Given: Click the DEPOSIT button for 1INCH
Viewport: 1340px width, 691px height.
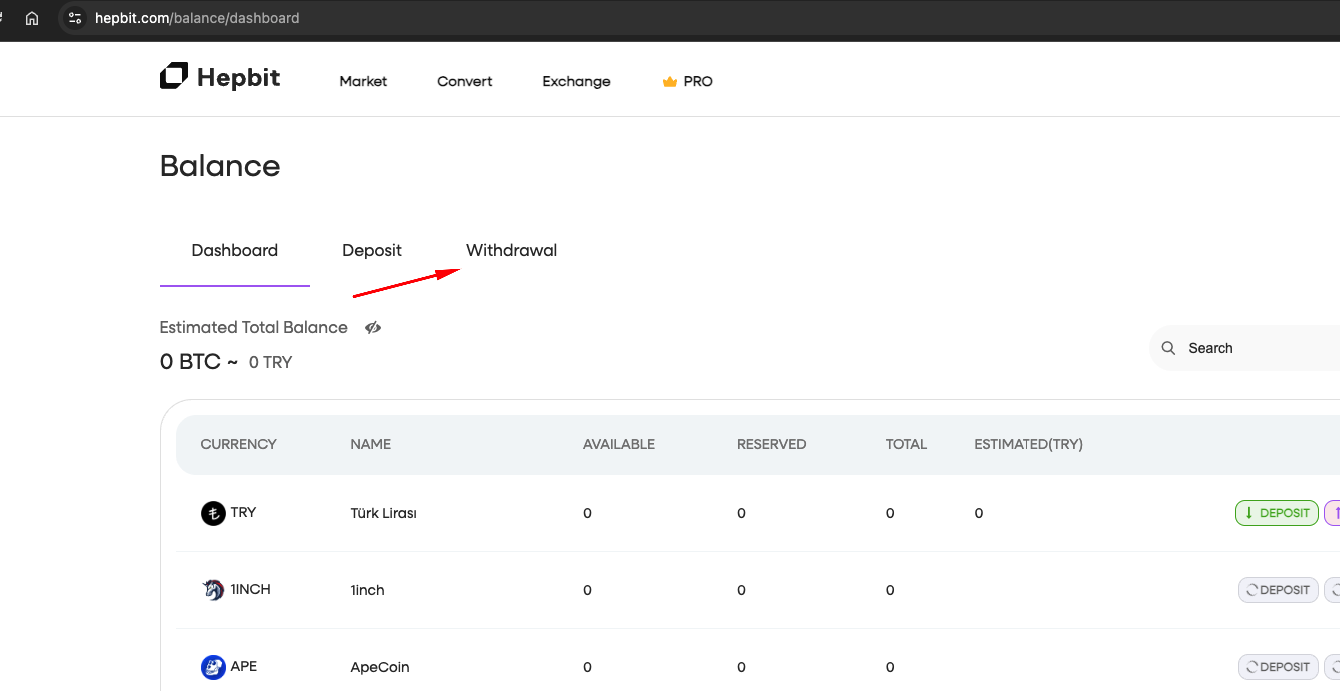Looking at the screenshot, I should pyautogui.click(x=1278, y=590).
